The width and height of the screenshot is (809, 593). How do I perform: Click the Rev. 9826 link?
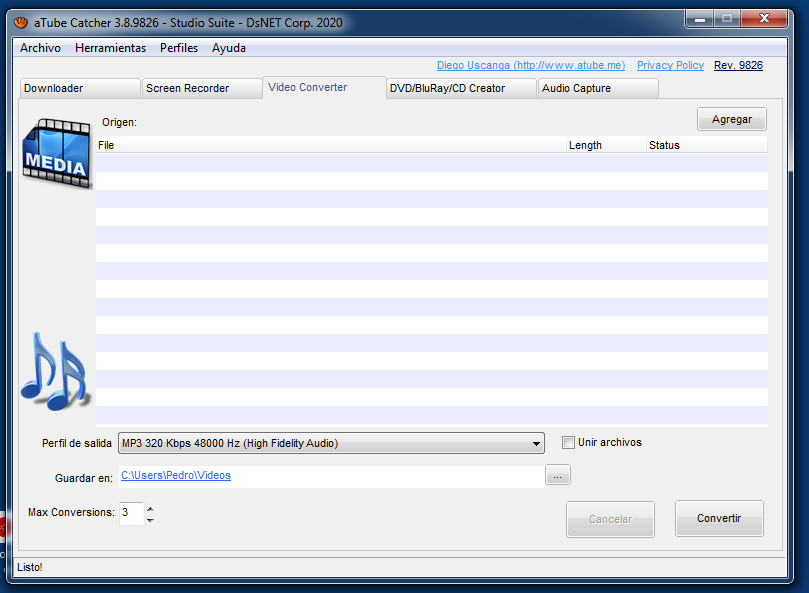coord(738,66)
